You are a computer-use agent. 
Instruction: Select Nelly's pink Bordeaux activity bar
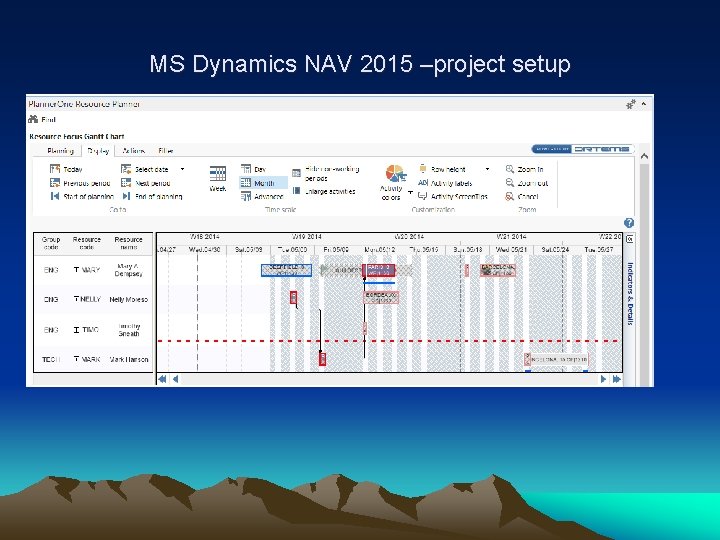(381, 298)
